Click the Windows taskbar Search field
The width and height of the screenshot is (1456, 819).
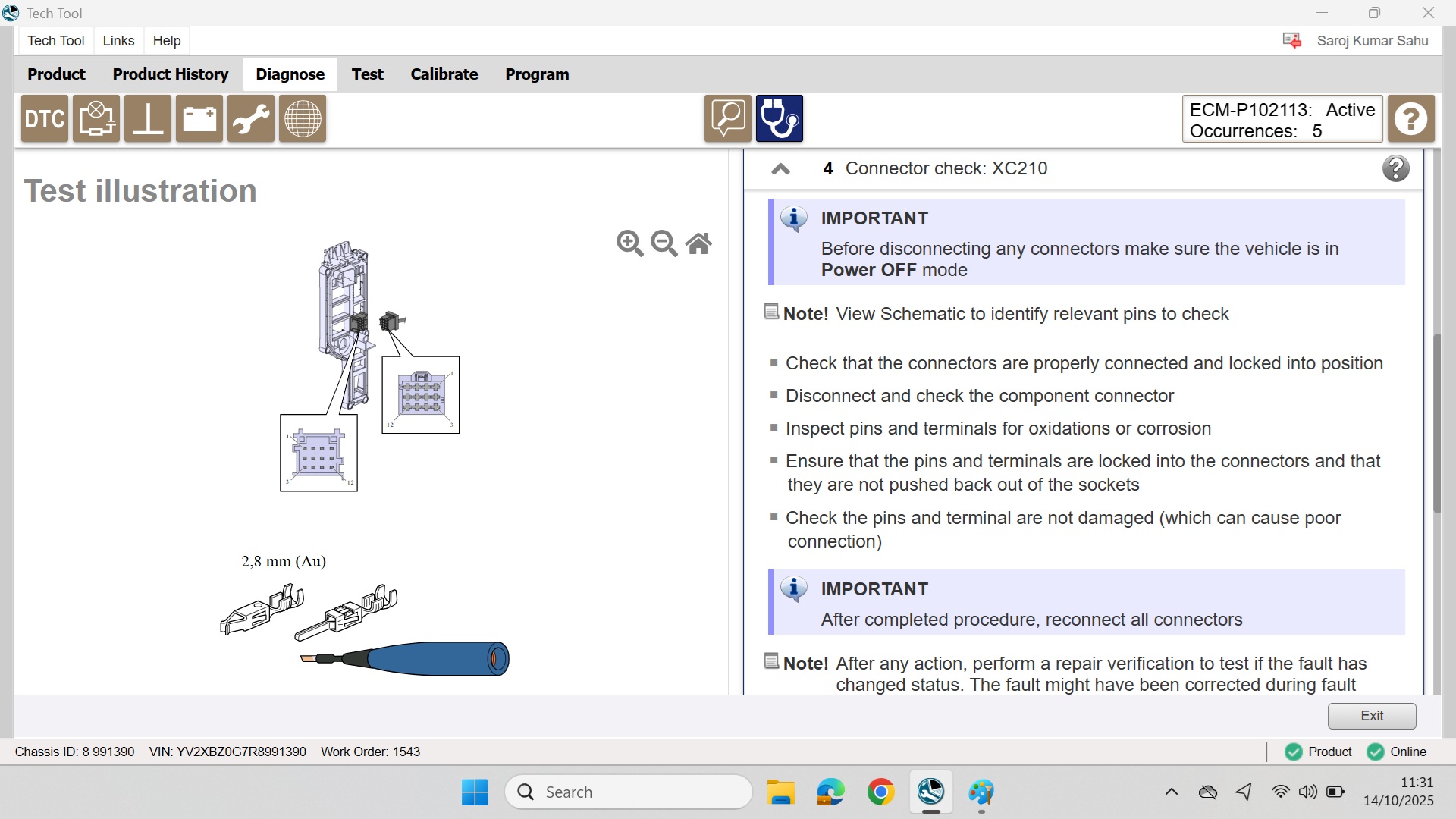pos(629,792)
